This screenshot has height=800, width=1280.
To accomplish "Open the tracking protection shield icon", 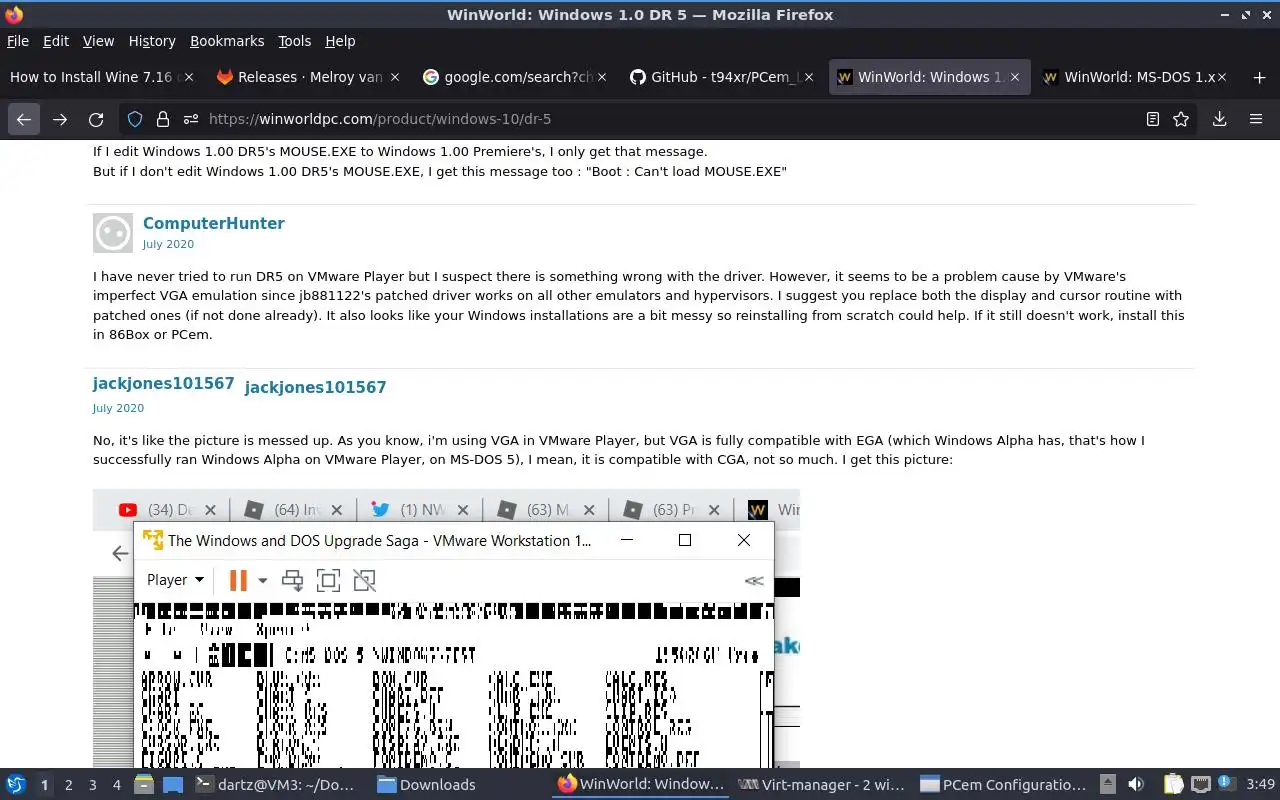I will pyautogui.click(x=135, y=119).
